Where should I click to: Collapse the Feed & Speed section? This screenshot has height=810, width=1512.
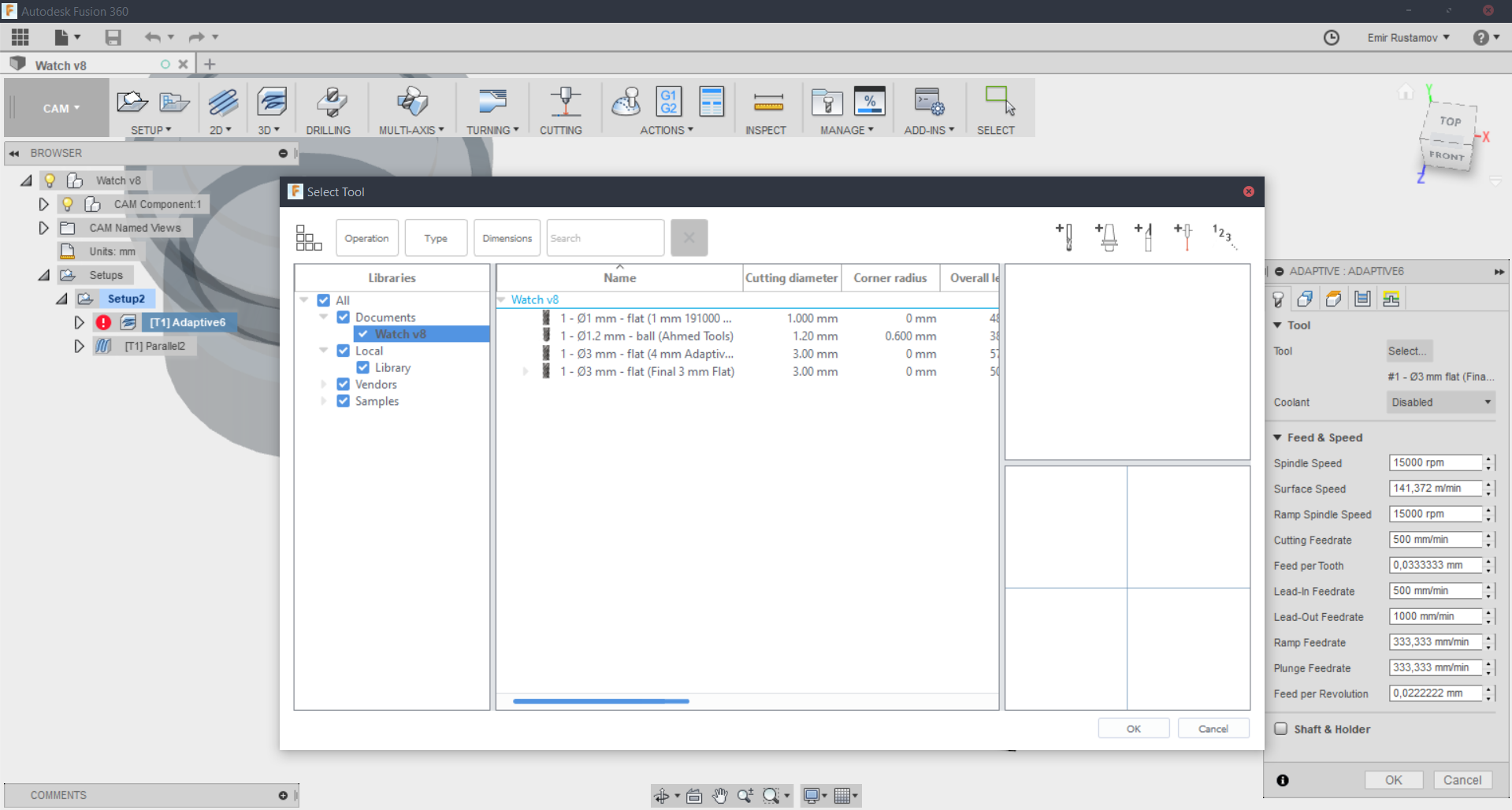(x=1277, y=437)
